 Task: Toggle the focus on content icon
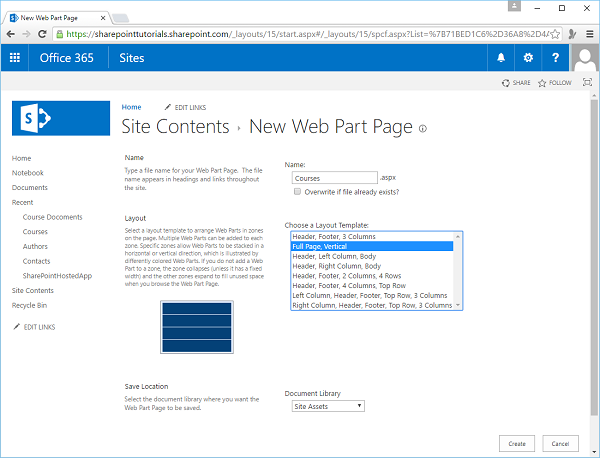click(586, 83)
